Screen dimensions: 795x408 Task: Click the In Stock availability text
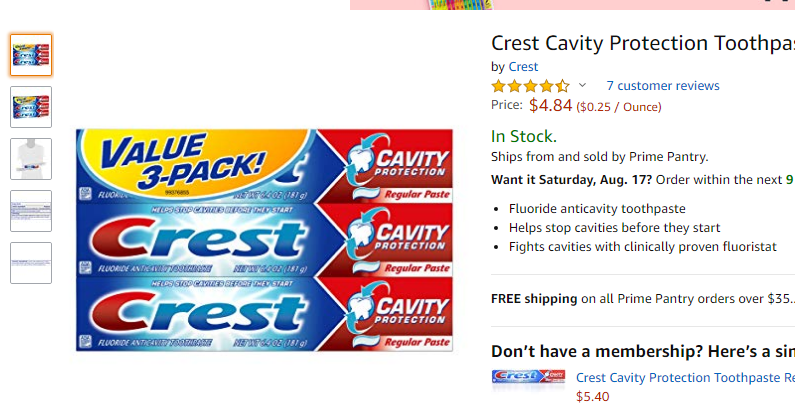pos(524,136)
